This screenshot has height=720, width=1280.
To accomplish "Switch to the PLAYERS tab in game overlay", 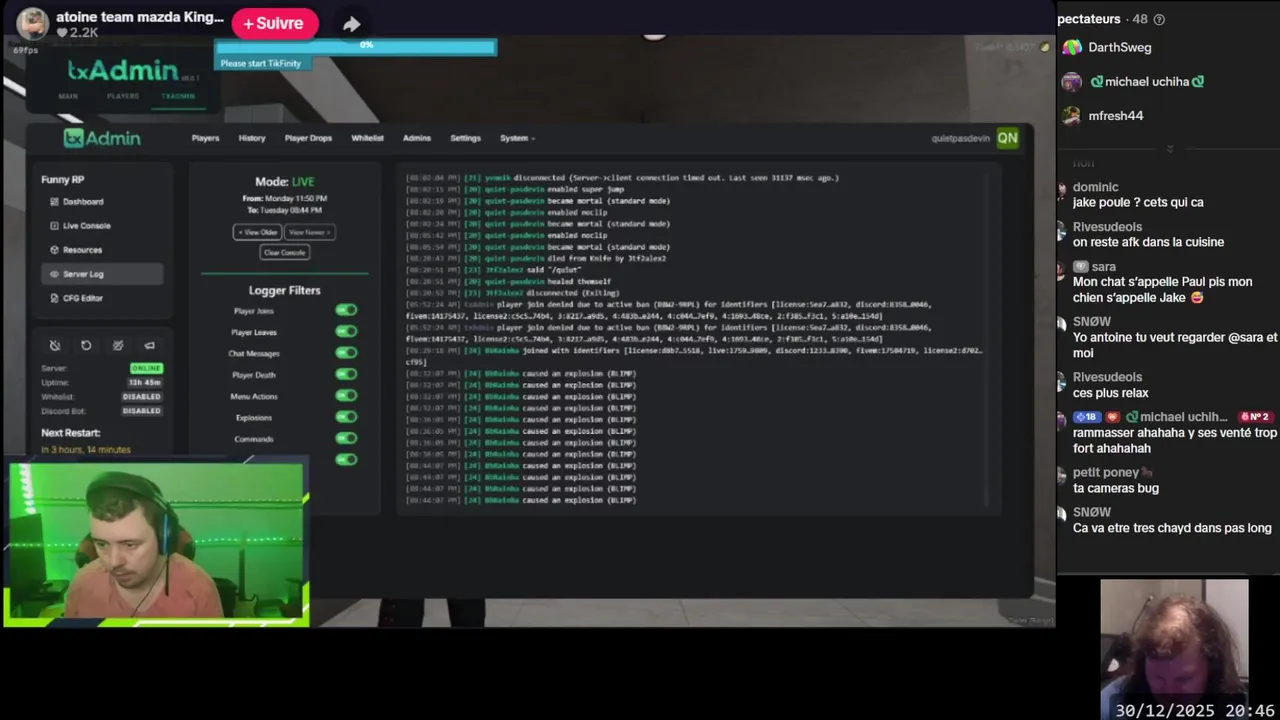I will coord(123,96).
